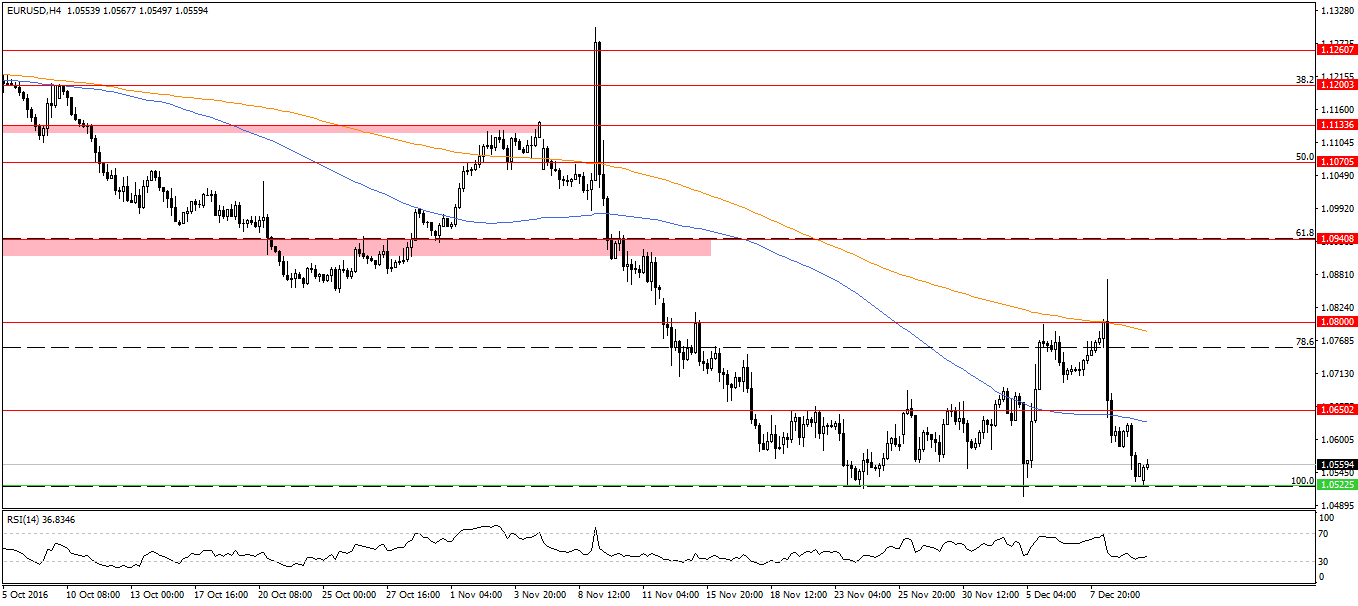1358x606 pixels.
Task: Click the 1.12003 resistance price label
Action: tap(1336, 86)
